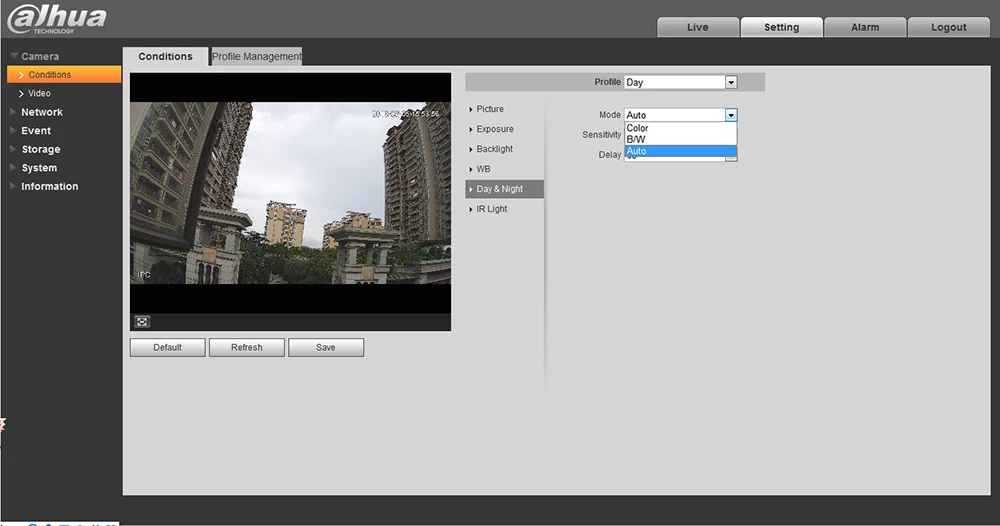Switch to the Conditions tab
Screen dimensions: 1000x526
pos(165,56)
